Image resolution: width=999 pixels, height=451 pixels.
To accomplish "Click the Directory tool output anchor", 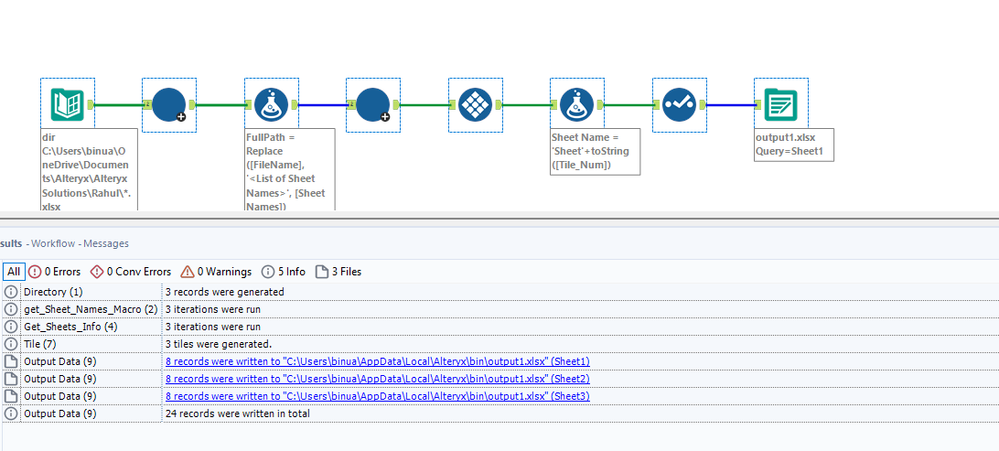I will click(90, 104).
